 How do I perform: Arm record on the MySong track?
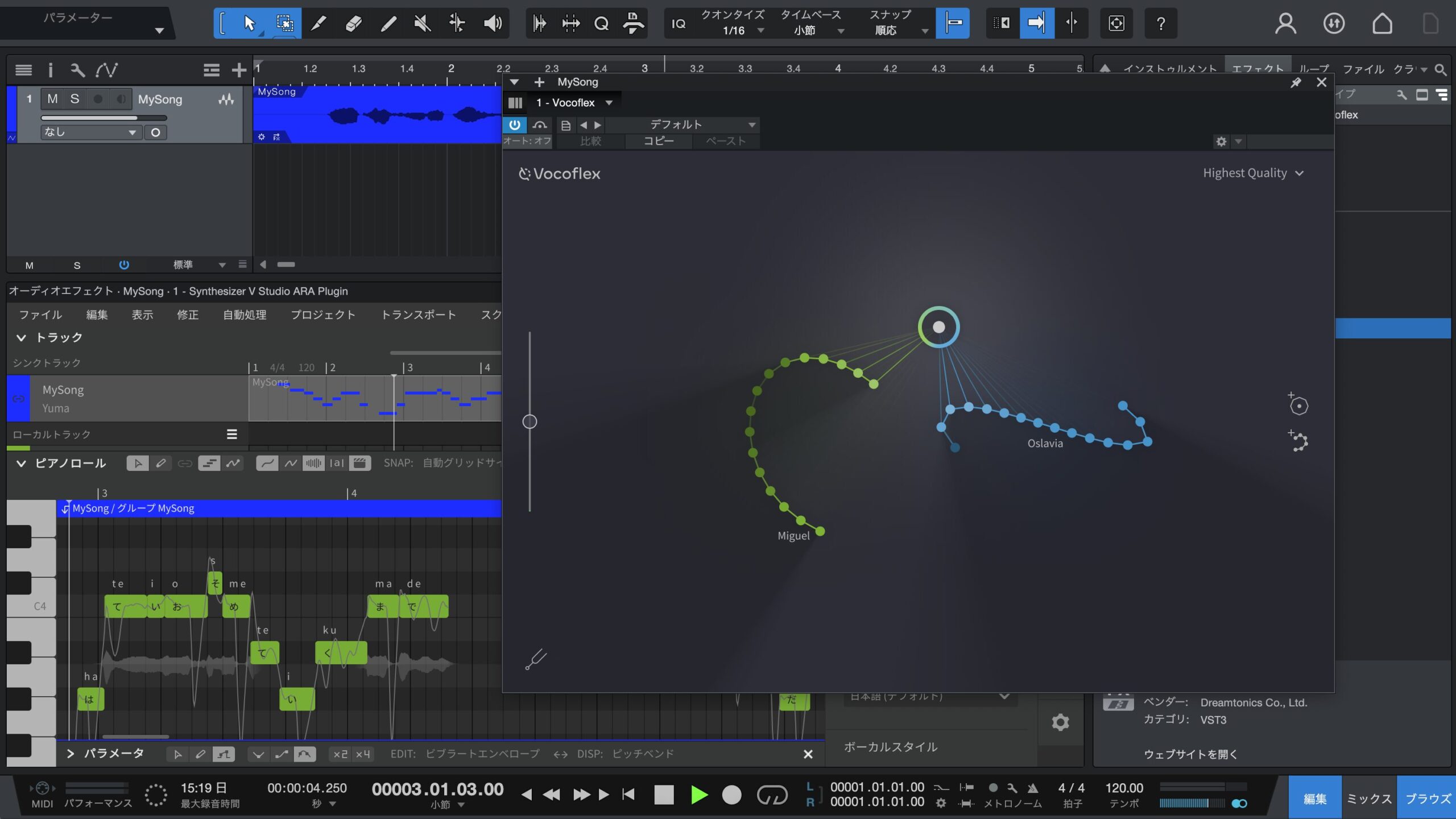coord(98,99)
